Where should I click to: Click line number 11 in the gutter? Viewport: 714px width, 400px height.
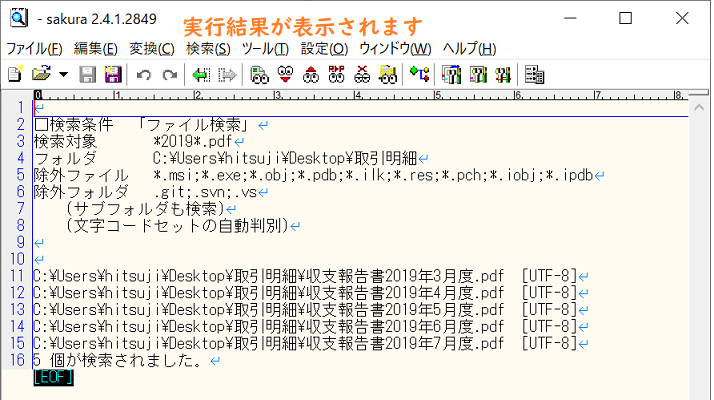[17, 276]
